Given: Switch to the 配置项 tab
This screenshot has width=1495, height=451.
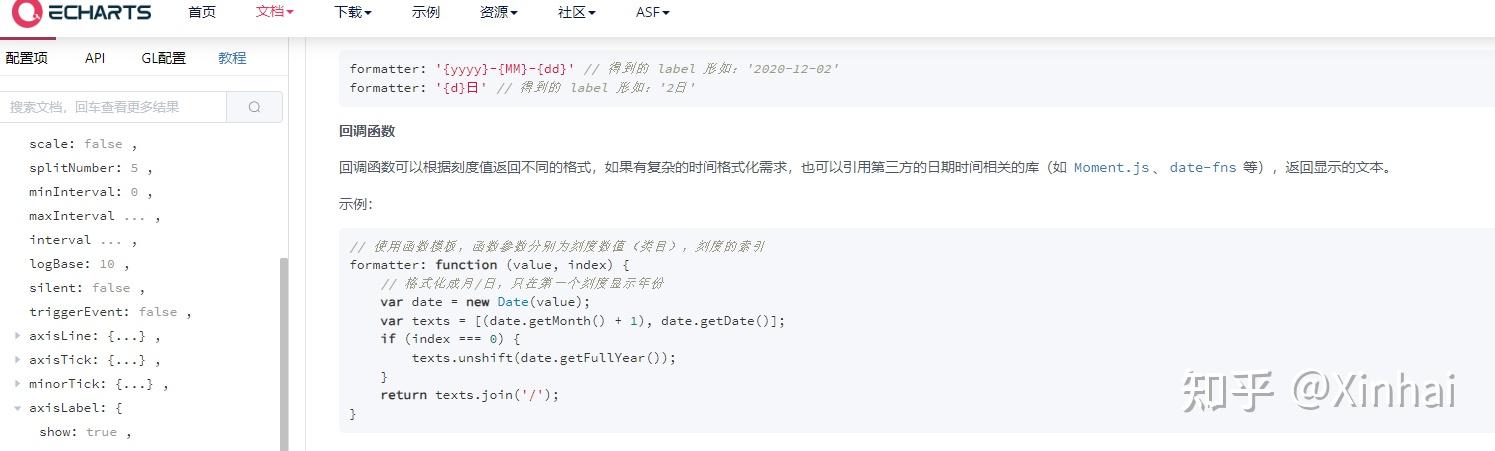Looking at the screenshot, I should pyautogui.click(x=26, y=58).
